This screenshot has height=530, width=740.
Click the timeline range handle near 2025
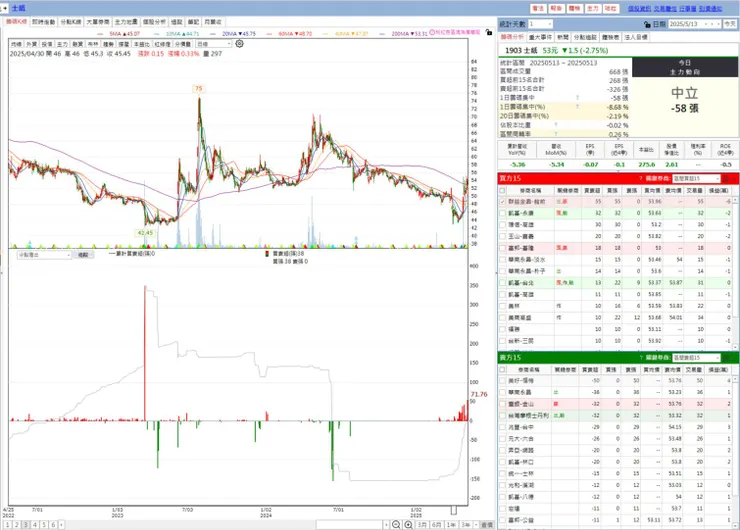454,510
